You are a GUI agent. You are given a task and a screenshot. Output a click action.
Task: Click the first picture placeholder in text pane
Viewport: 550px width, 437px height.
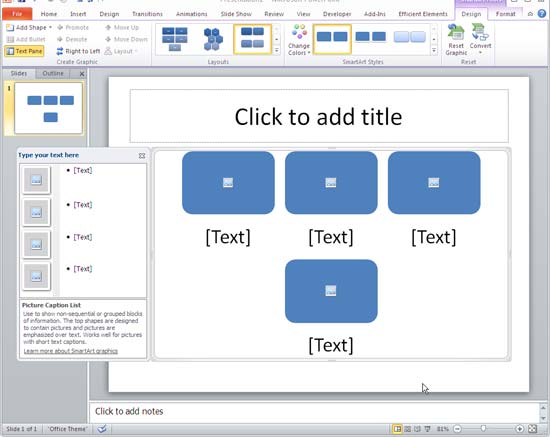36,180
